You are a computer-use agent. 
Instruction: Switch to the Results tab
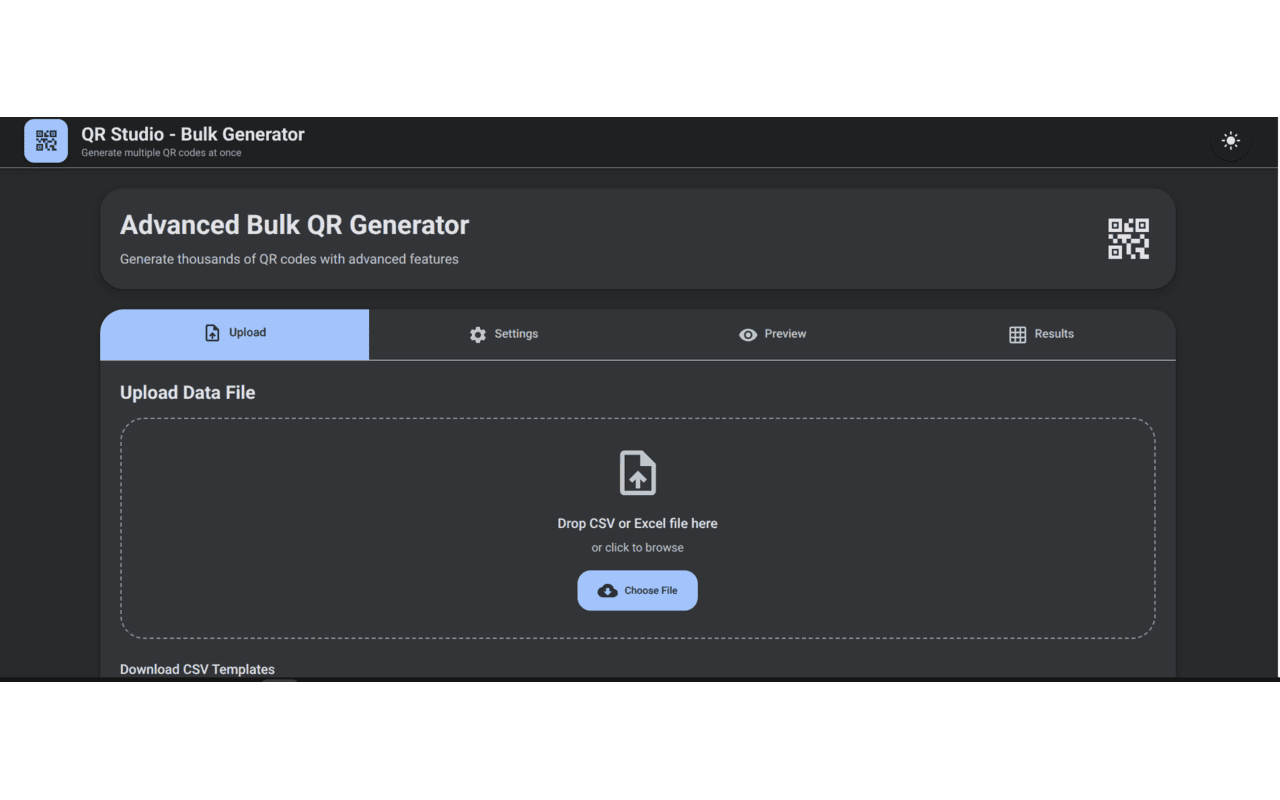coord(1042,334)
